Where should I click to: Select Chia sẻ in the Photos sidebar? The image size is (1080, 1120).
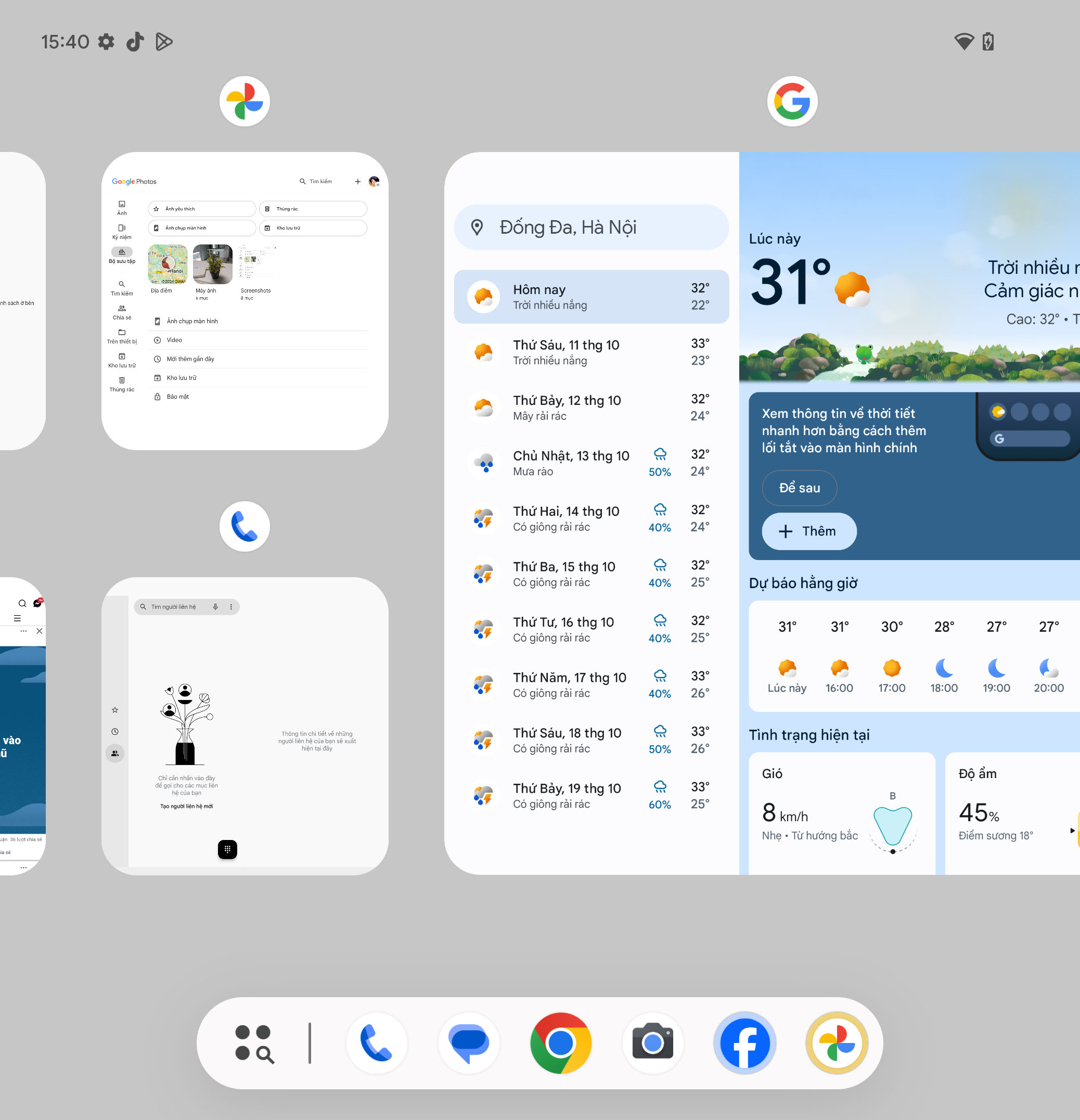click(122, 312)
